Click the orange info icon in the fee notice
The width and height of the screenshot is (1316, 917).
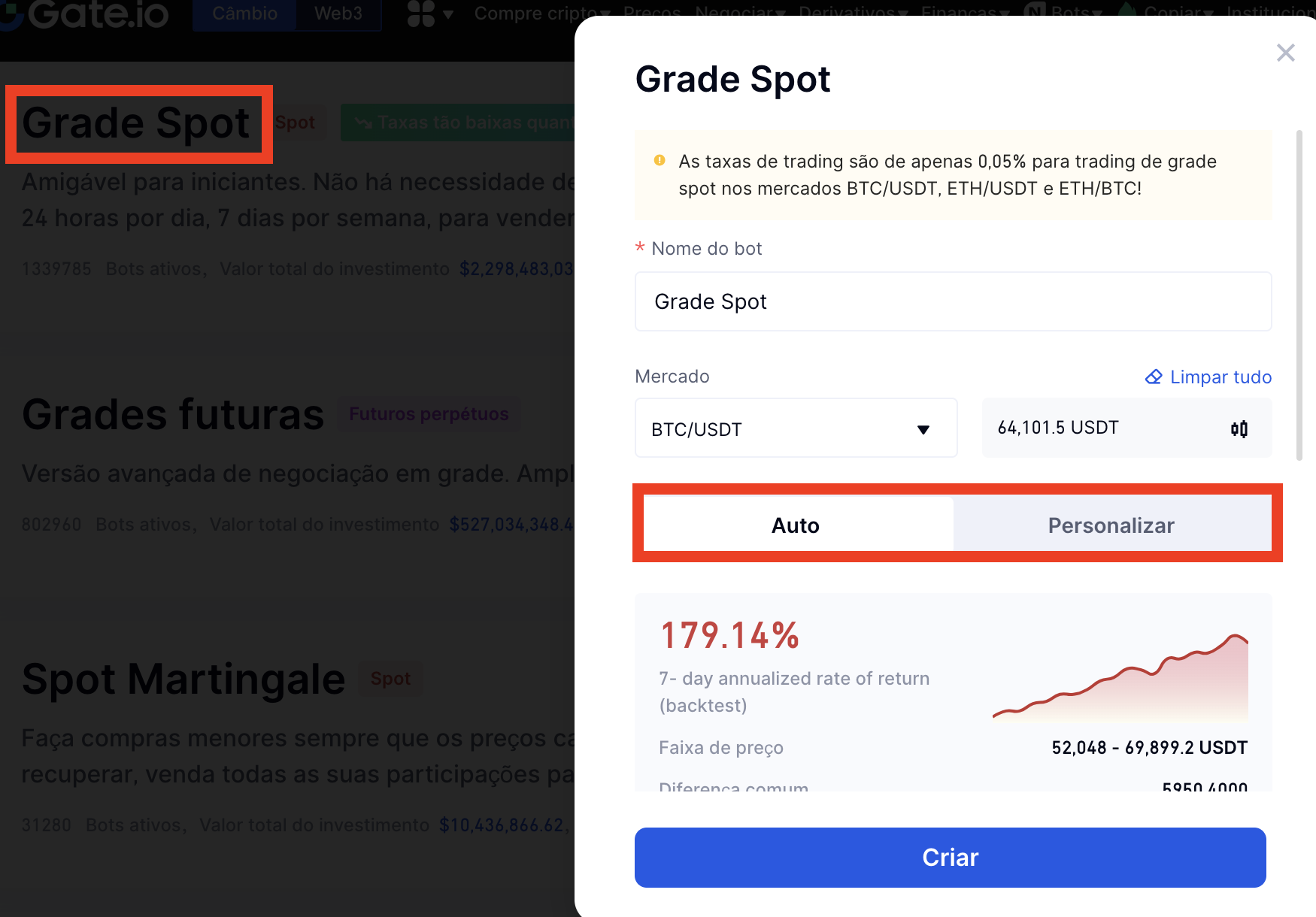click(660, 160)
